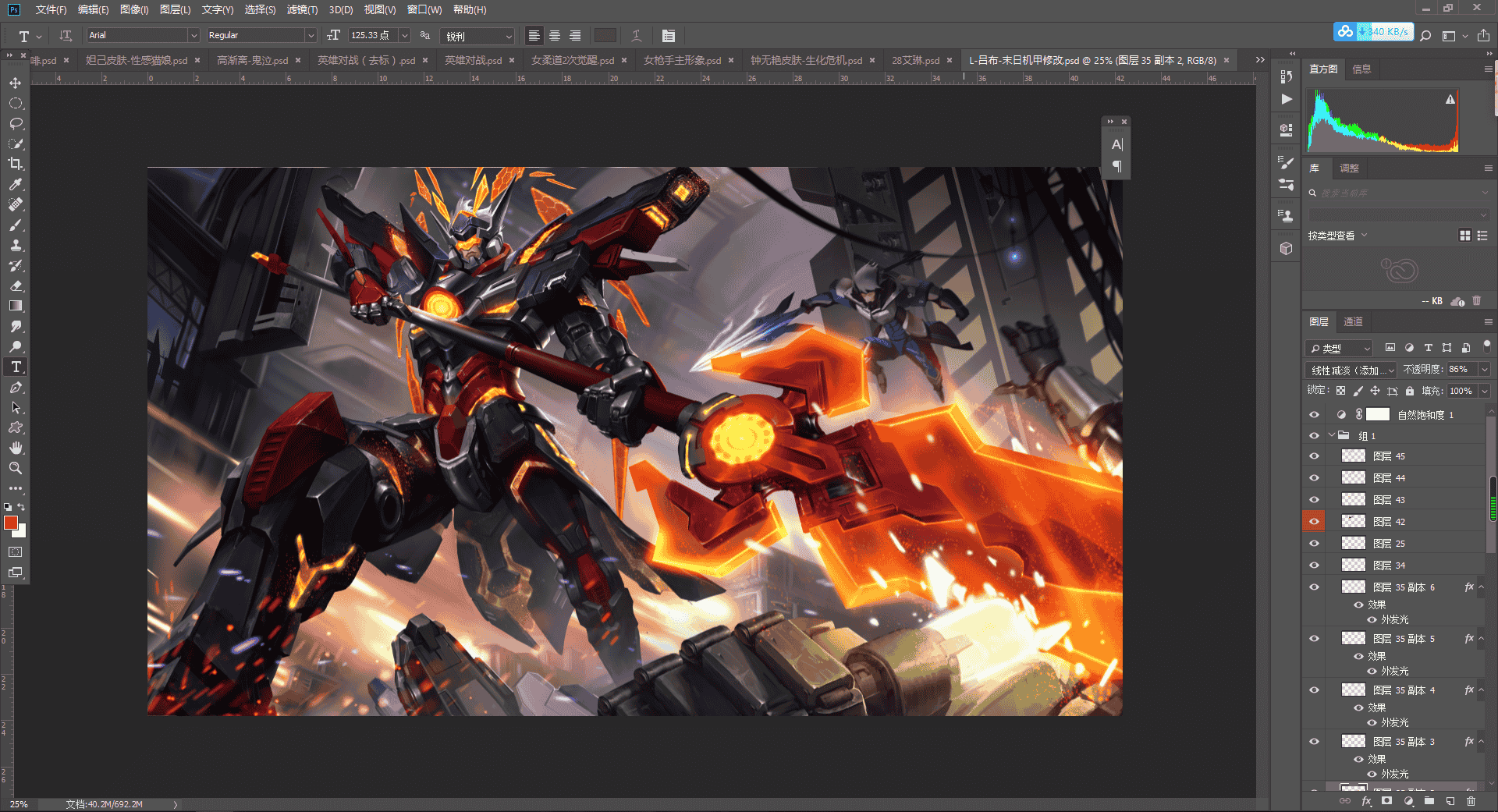Click the text color swatch in options bar
This screenshot has width=1498, height=812.
(605, 35)
